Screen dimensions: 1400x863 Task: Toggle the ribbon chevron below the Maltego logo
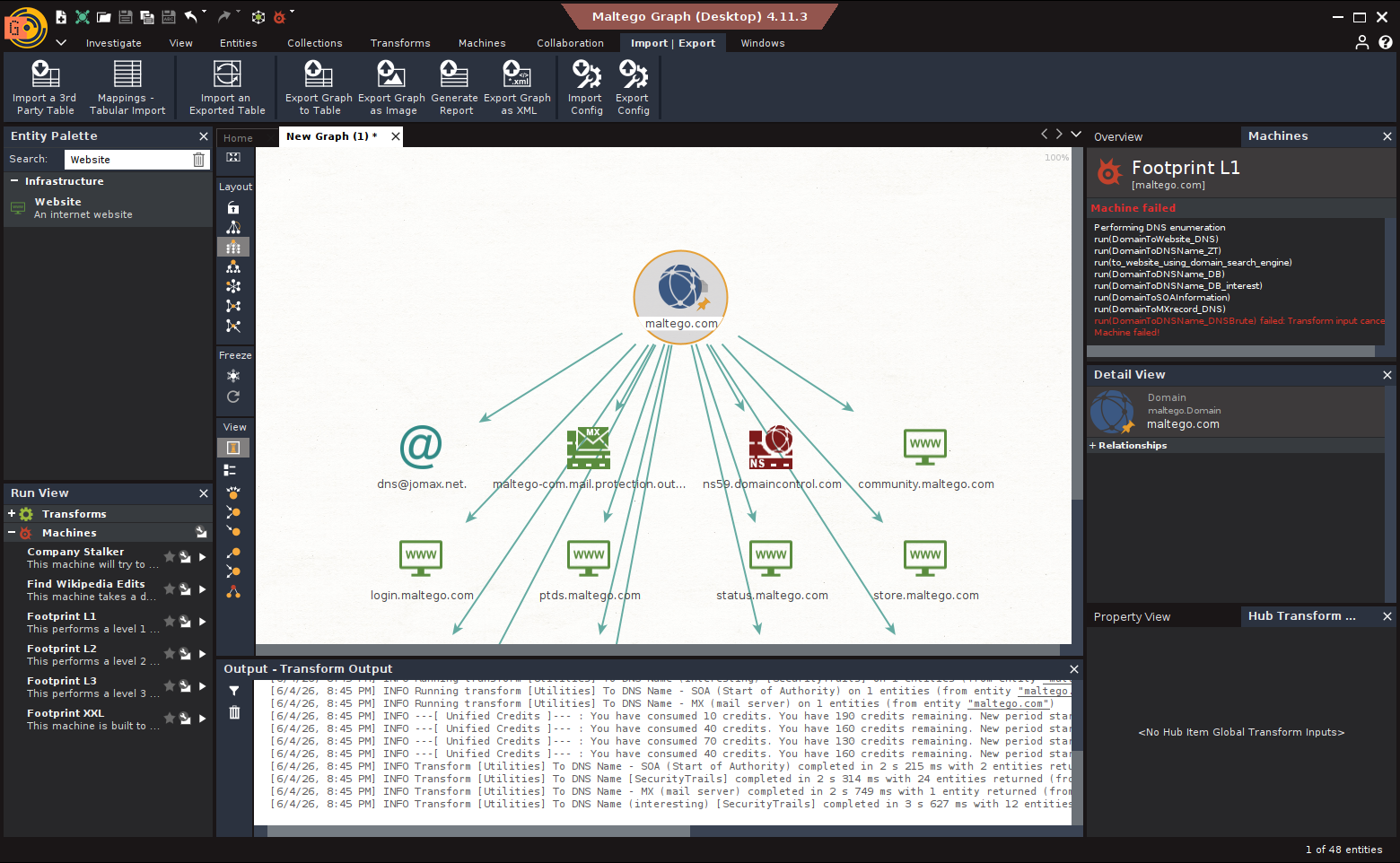(x=61, y=42)
